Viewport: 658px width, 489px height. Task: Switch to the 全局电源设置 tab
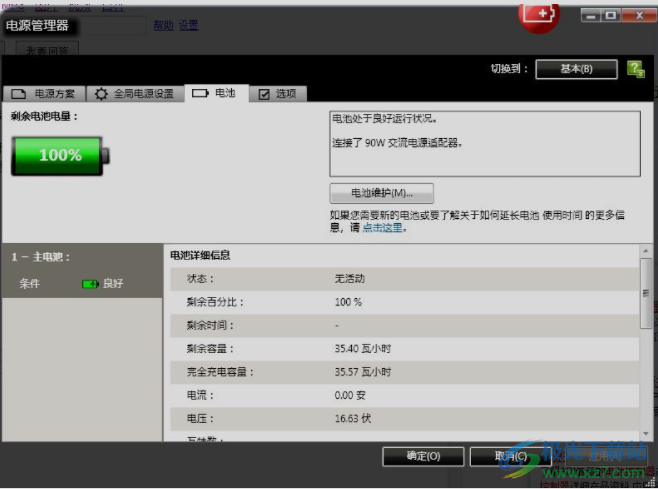click(135, 93)
